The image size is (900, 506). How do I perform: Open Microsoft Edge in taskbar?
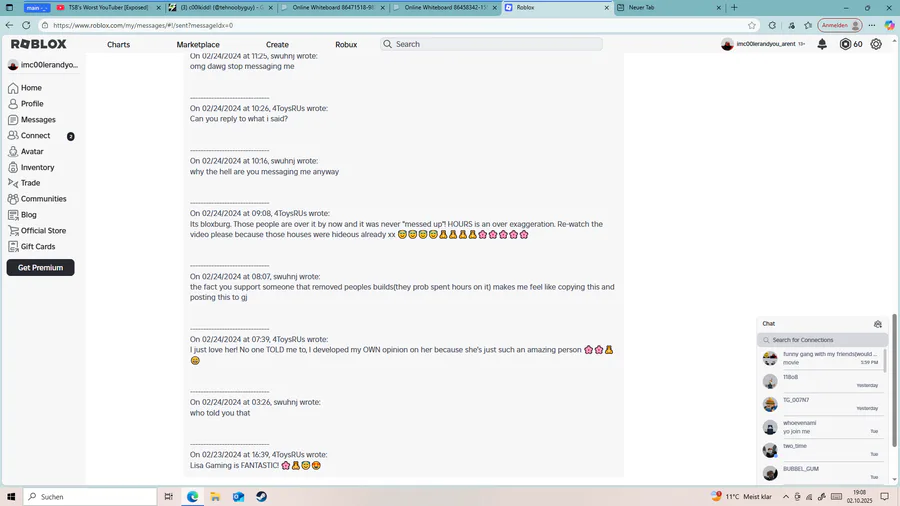click(192, 497)
